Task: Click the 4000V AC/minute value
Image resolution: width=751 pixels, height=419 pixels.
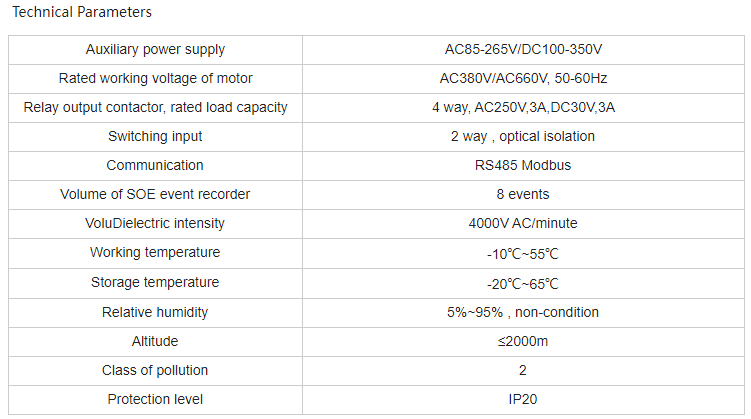Action: pos(523,223)
